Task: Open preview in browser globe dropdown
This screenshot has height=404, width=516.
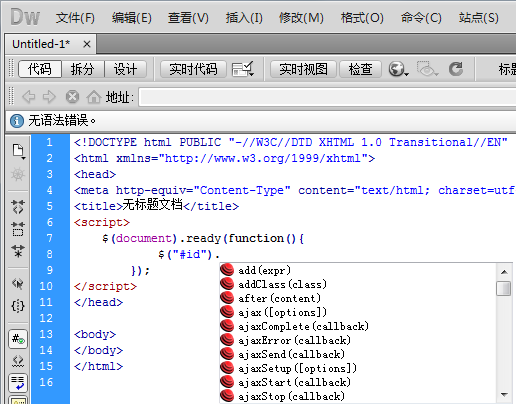Action: 398,69
